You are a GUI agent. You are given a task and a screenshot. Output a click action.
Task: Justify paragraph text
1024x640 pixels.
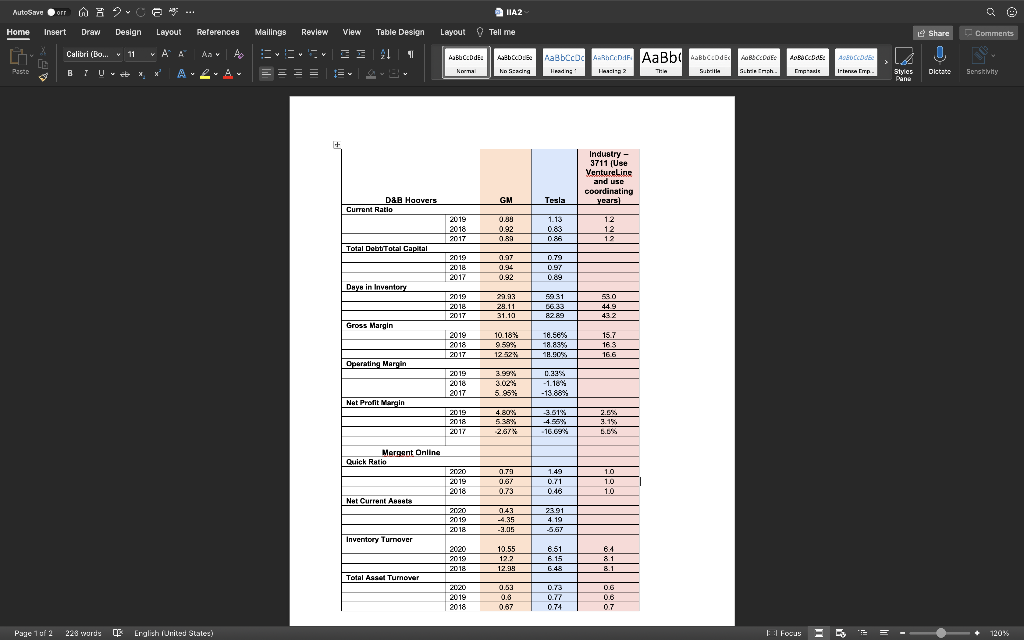(x=314, y=74)
